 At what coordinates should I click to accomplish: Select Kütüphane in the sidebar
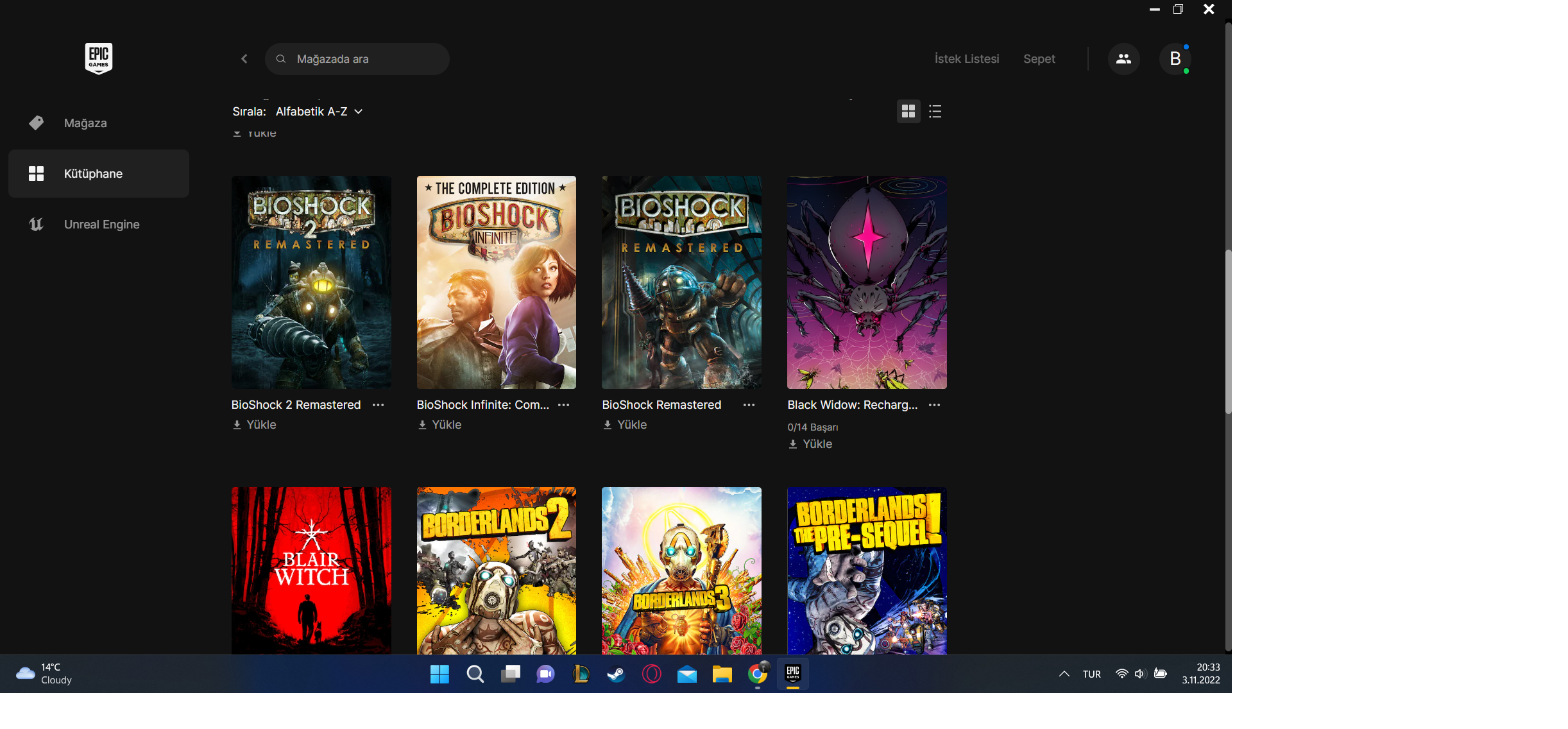[99, 174]
